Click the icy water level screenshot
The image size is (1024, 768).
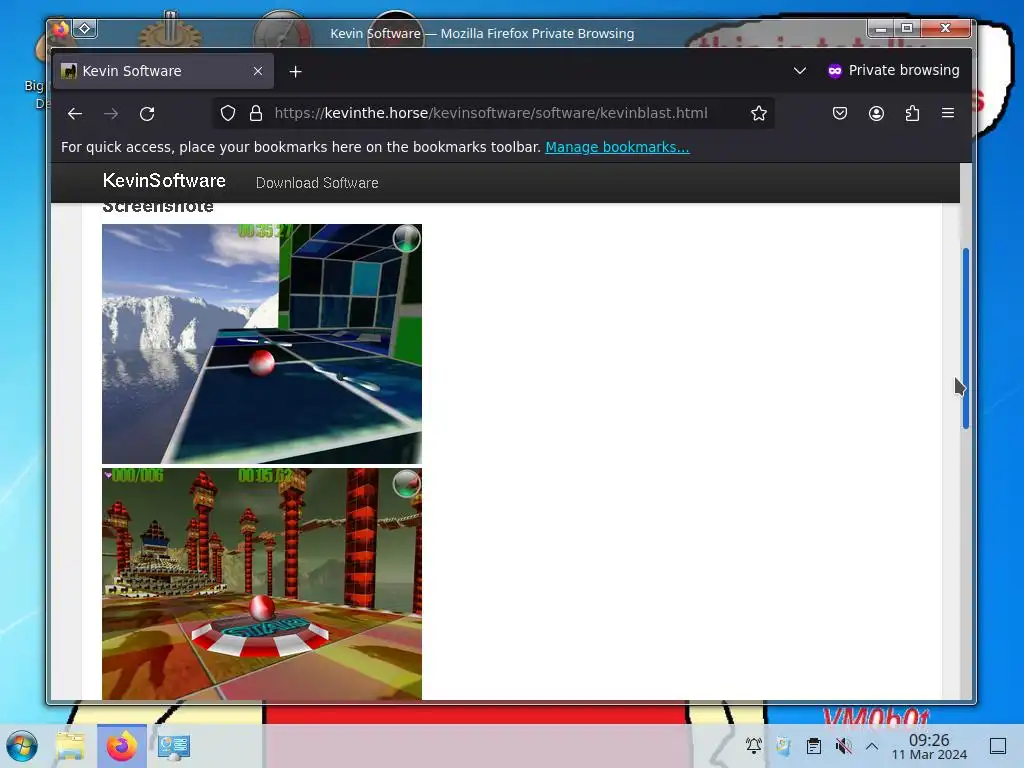tap(262, 344)
